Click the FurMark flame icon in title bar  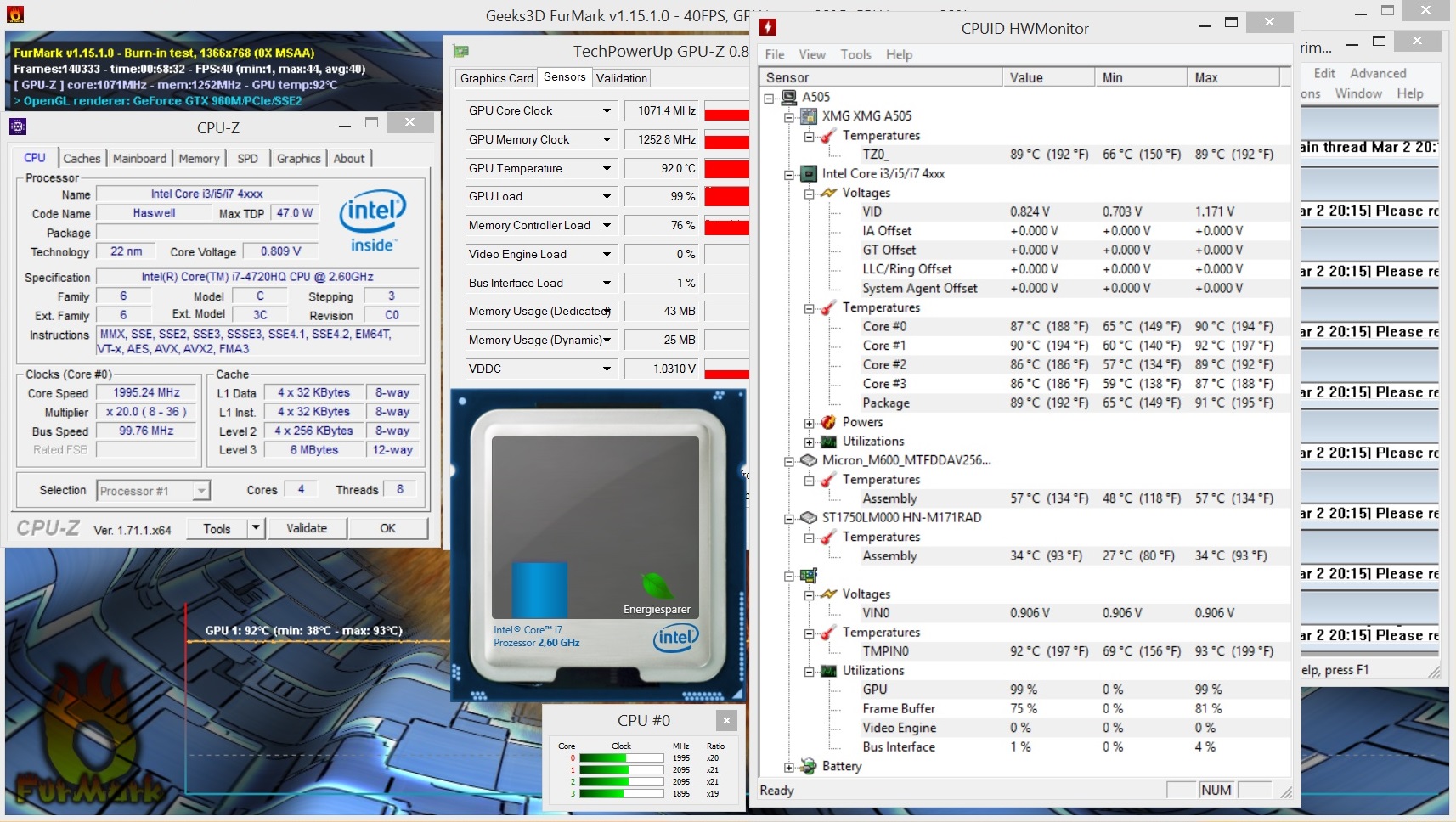(14, 14)
